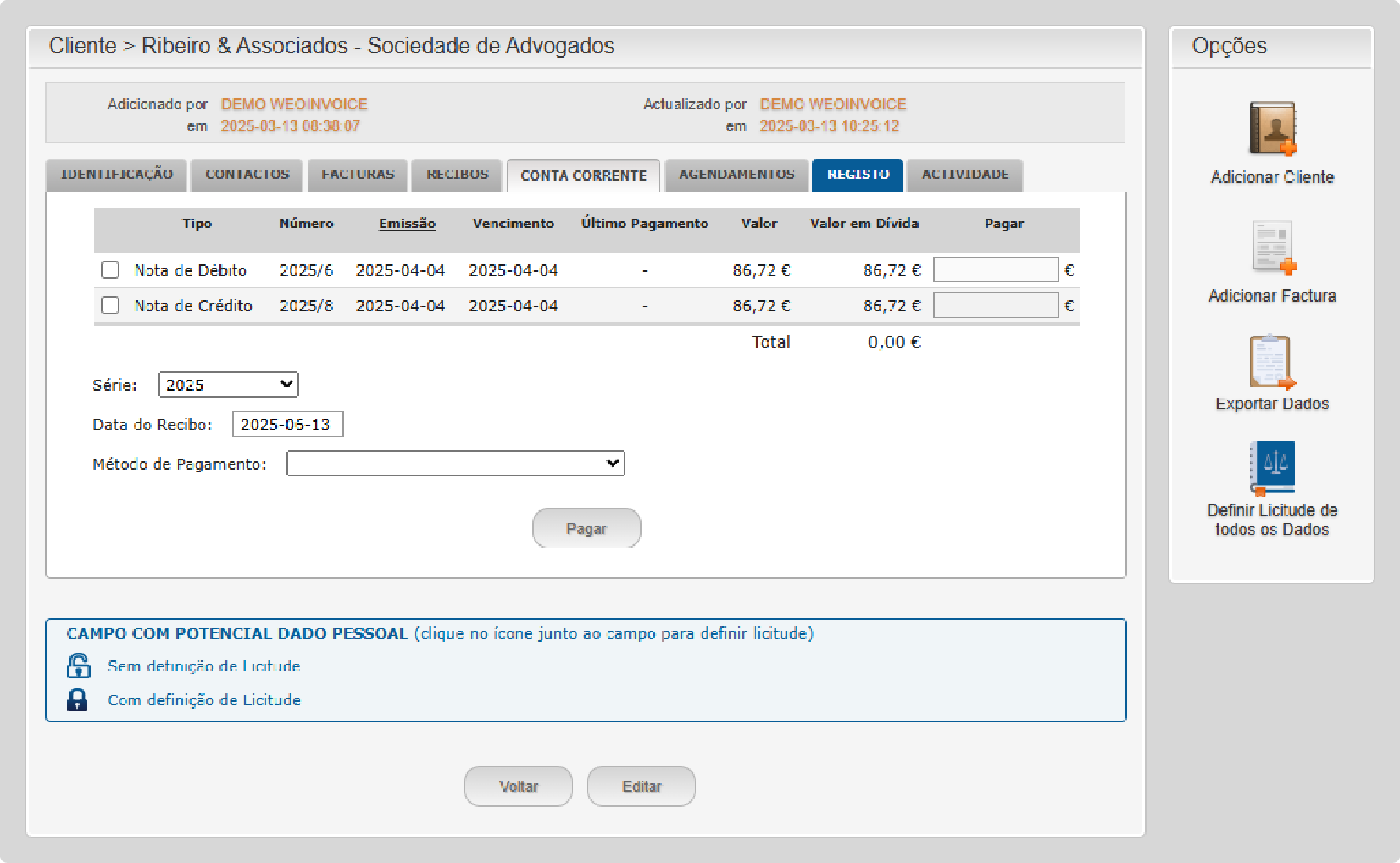Click the Adicionar Factura document icon
This screenshot has height=863, width=1400.
click(1272, 247)
